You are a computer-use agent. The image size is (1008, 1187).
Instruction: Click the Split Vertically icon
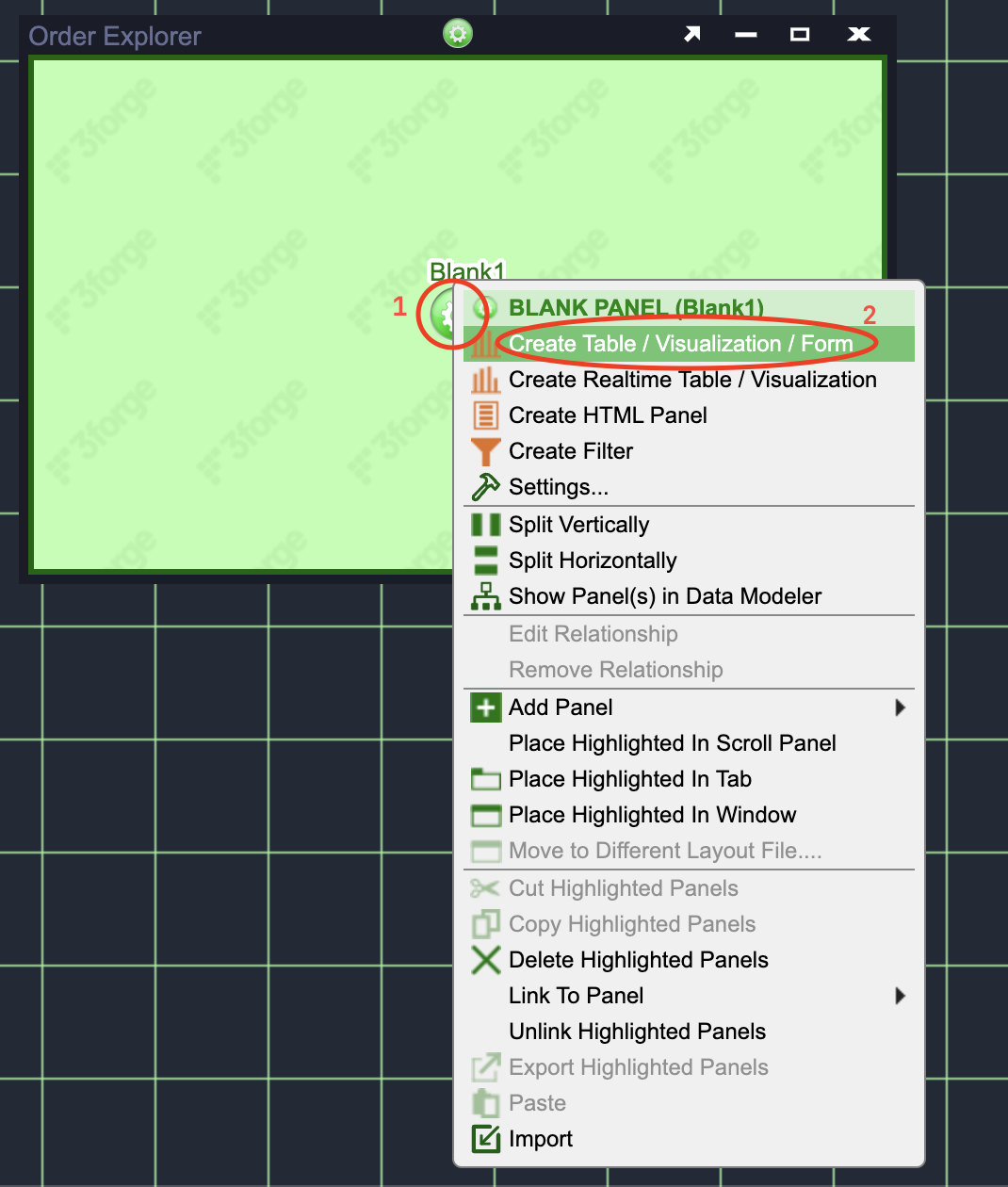485,525
